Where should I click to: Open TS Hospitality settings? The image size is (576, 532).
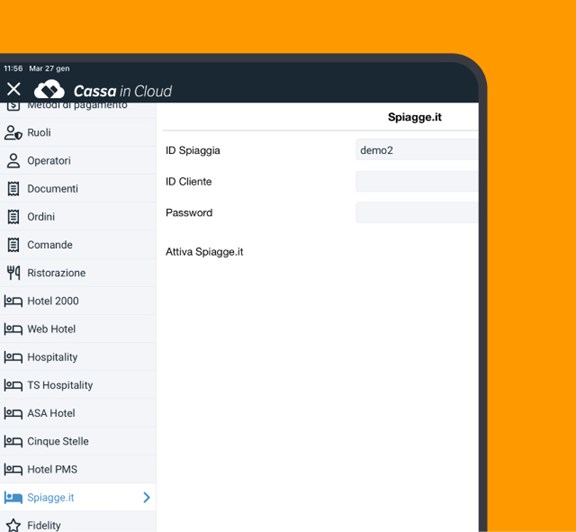tap(78, 385)
